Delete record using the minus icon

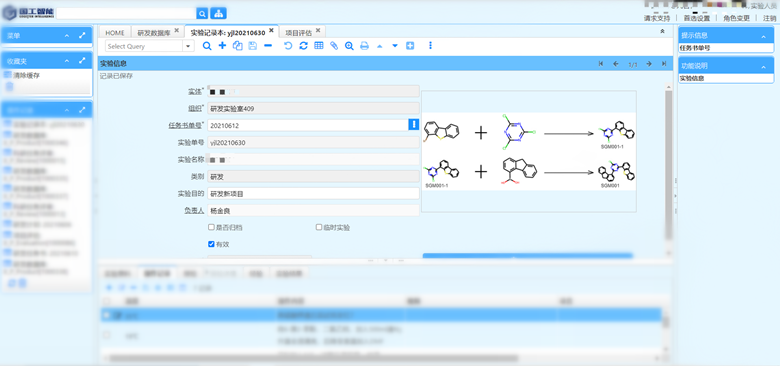(268, 46)
